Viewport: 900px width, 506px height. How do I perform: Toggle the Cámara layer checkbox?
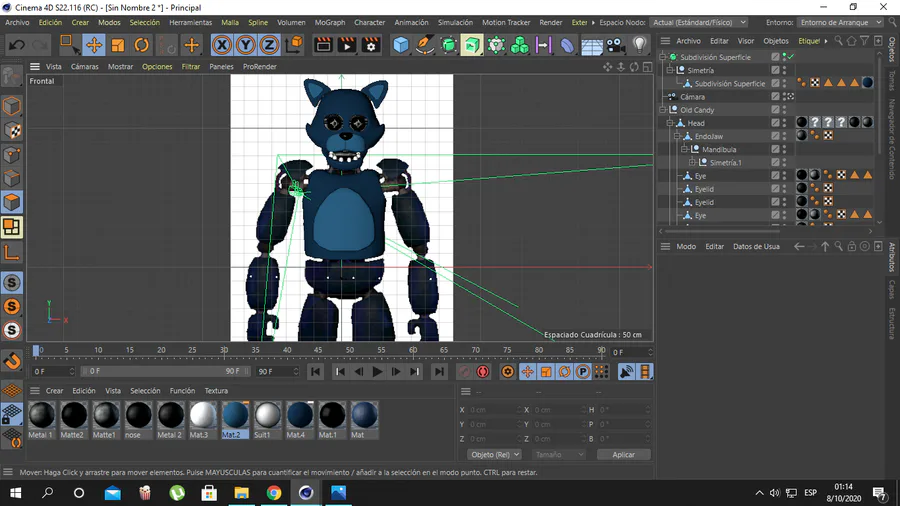point(775,96)
